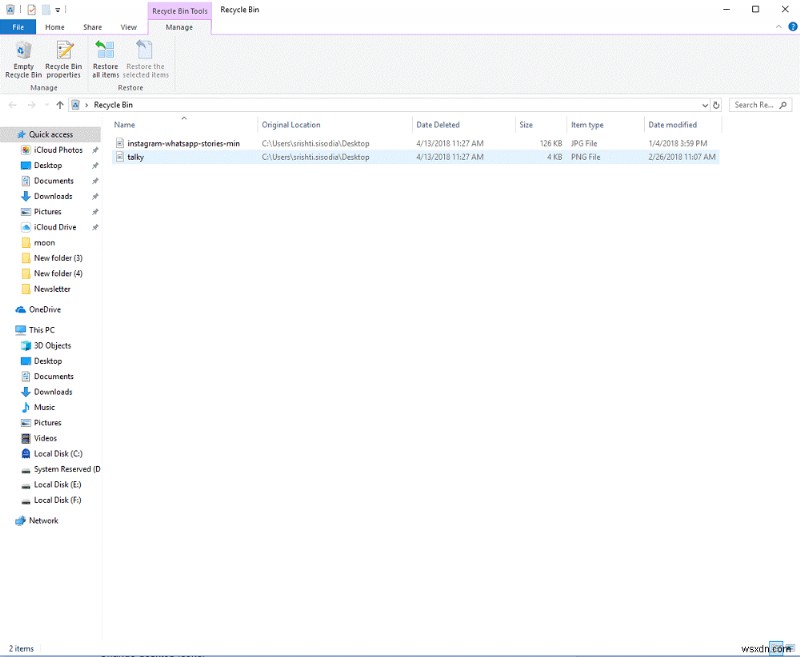Click the Date Deleted column header
This screenshot has width=800, height=657.
(442, 124)
